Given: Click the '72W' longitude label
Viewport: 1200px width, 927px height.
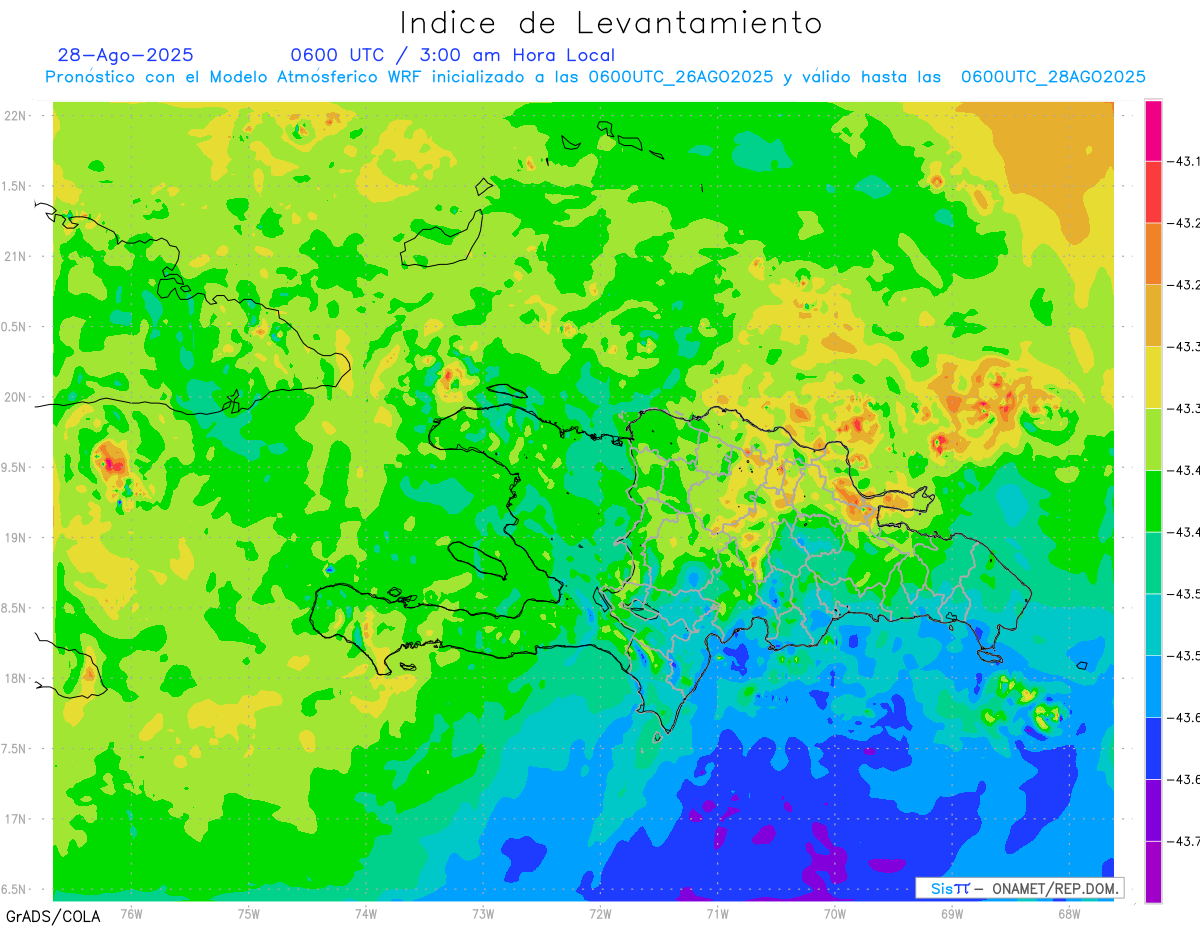Looking at the screenshot, I should [x=600, y=913].
